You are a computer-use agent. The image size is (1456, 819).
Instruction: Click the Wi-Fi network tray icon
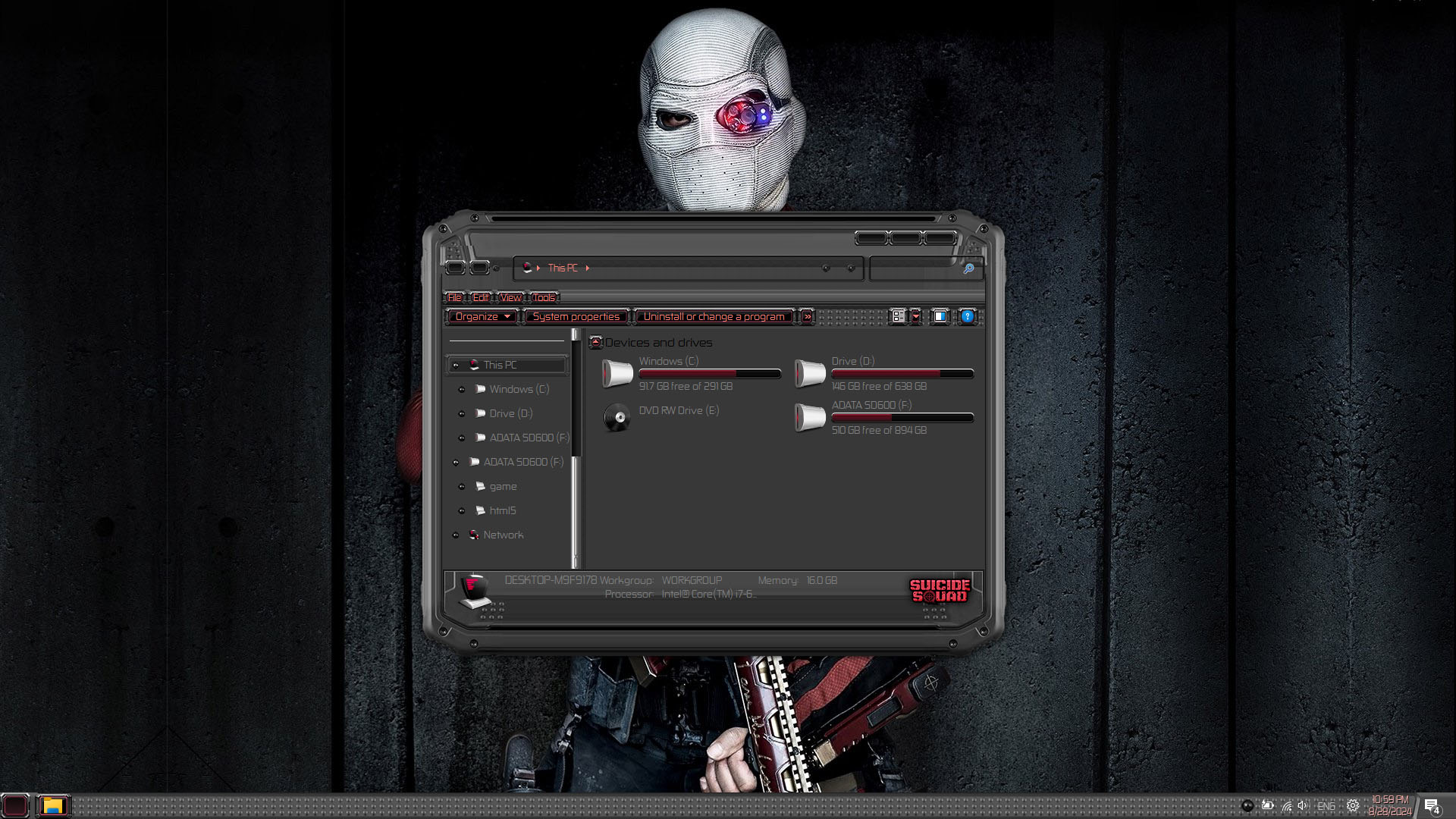[x=1286, y=806]
